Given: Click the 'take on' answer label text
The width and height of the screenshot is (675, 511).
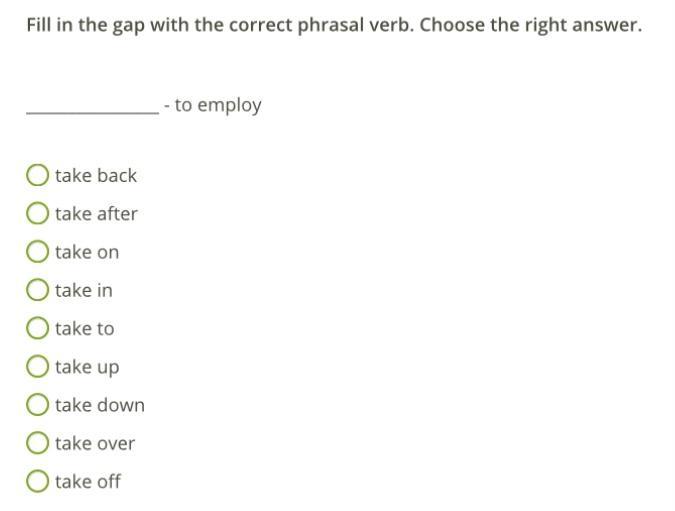Looking at the screenshot, I should [87, 252].
